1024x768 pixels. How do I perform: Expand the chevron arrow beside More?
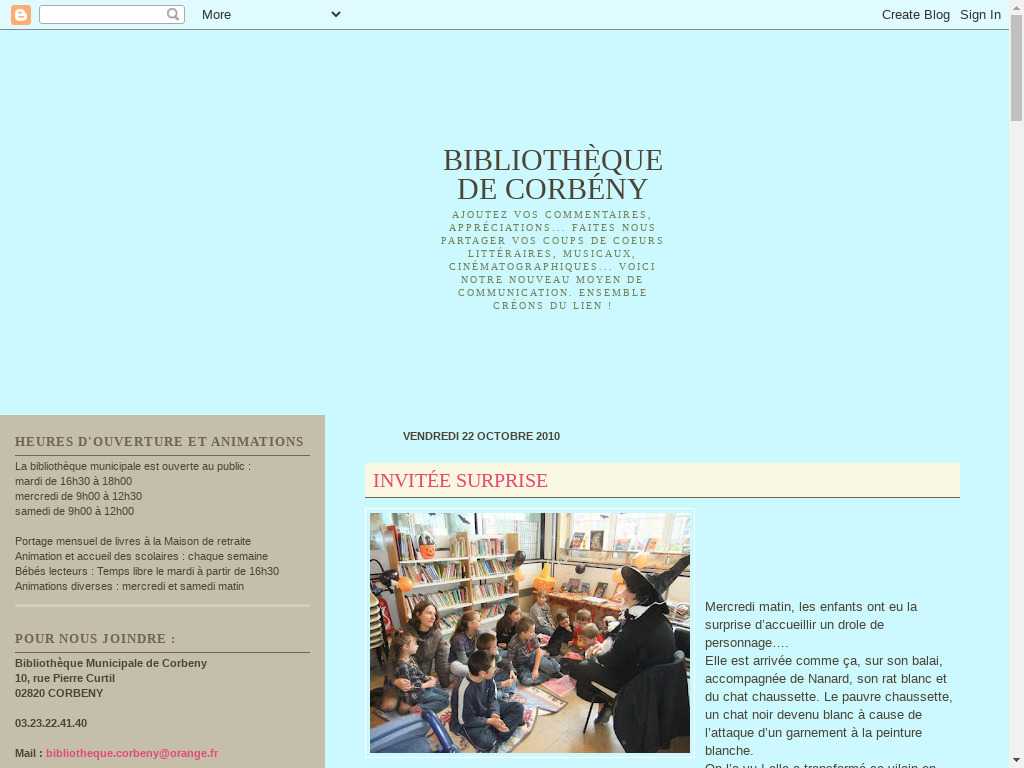point(336,14)
